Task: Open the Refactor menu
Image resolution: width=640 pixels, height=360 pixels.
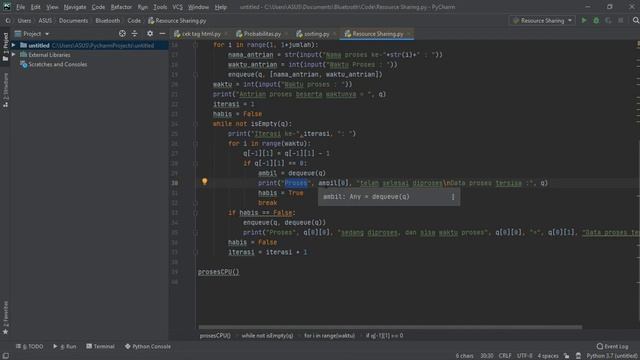Action: coord(121,7)
